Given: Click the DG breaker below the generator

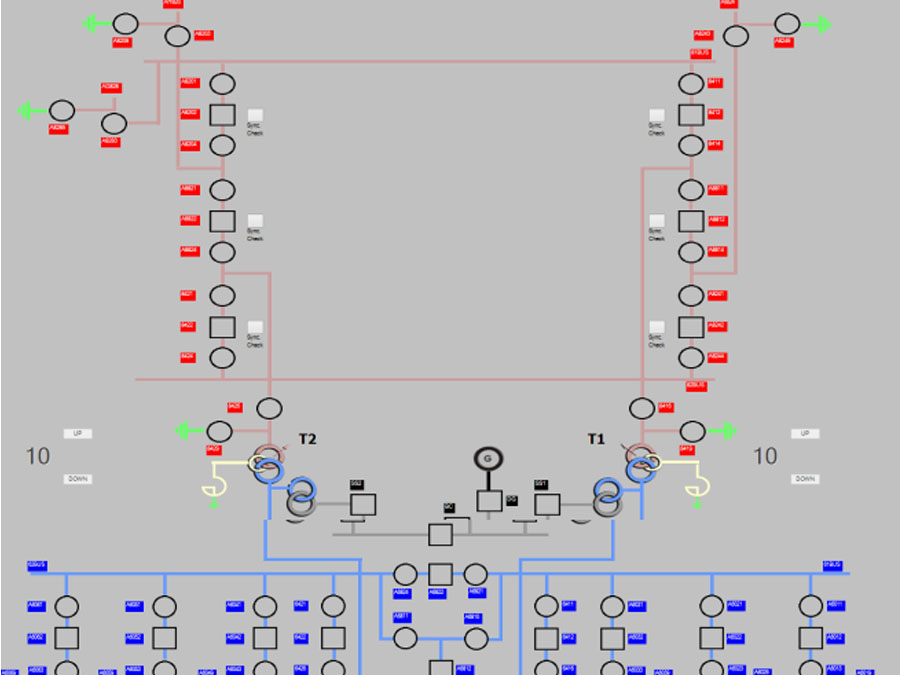Looking at the screenshot, I should tap(489, 501).
